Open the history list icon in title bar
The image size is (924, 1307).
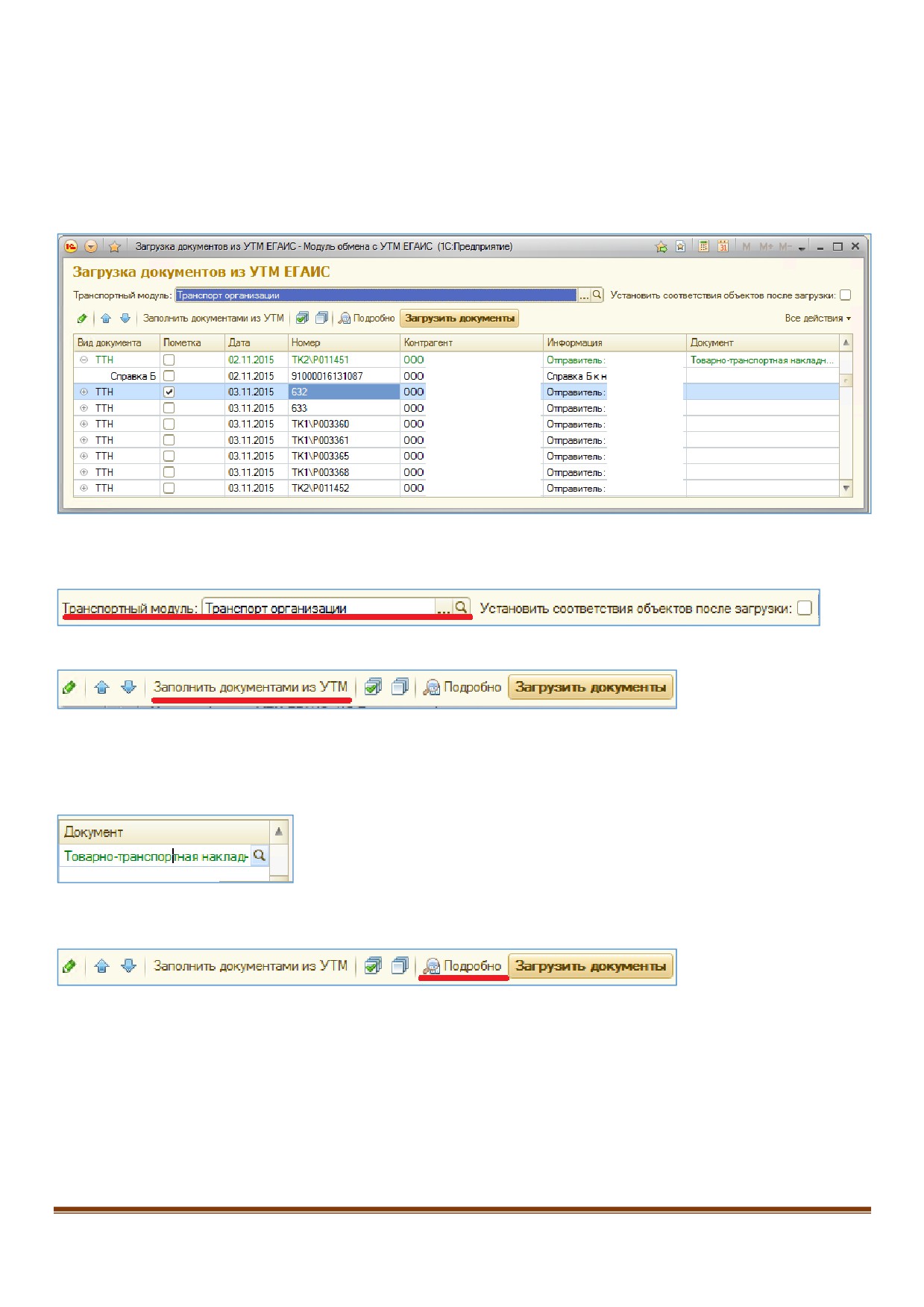point(680,246)
